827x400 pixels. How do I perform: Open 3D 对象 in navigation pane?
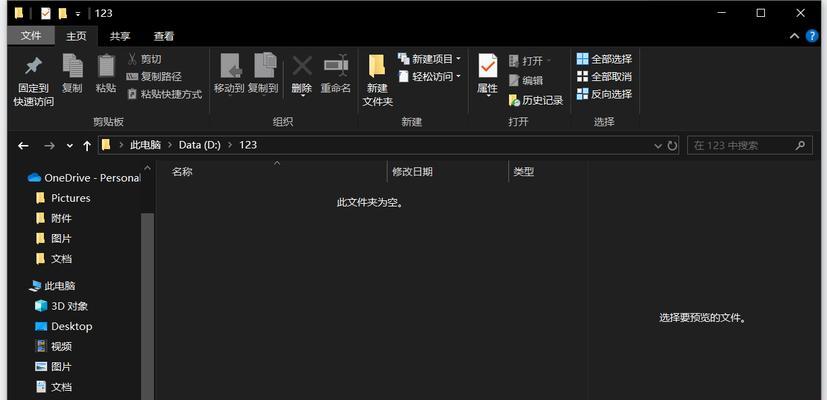tap(61, 306)
